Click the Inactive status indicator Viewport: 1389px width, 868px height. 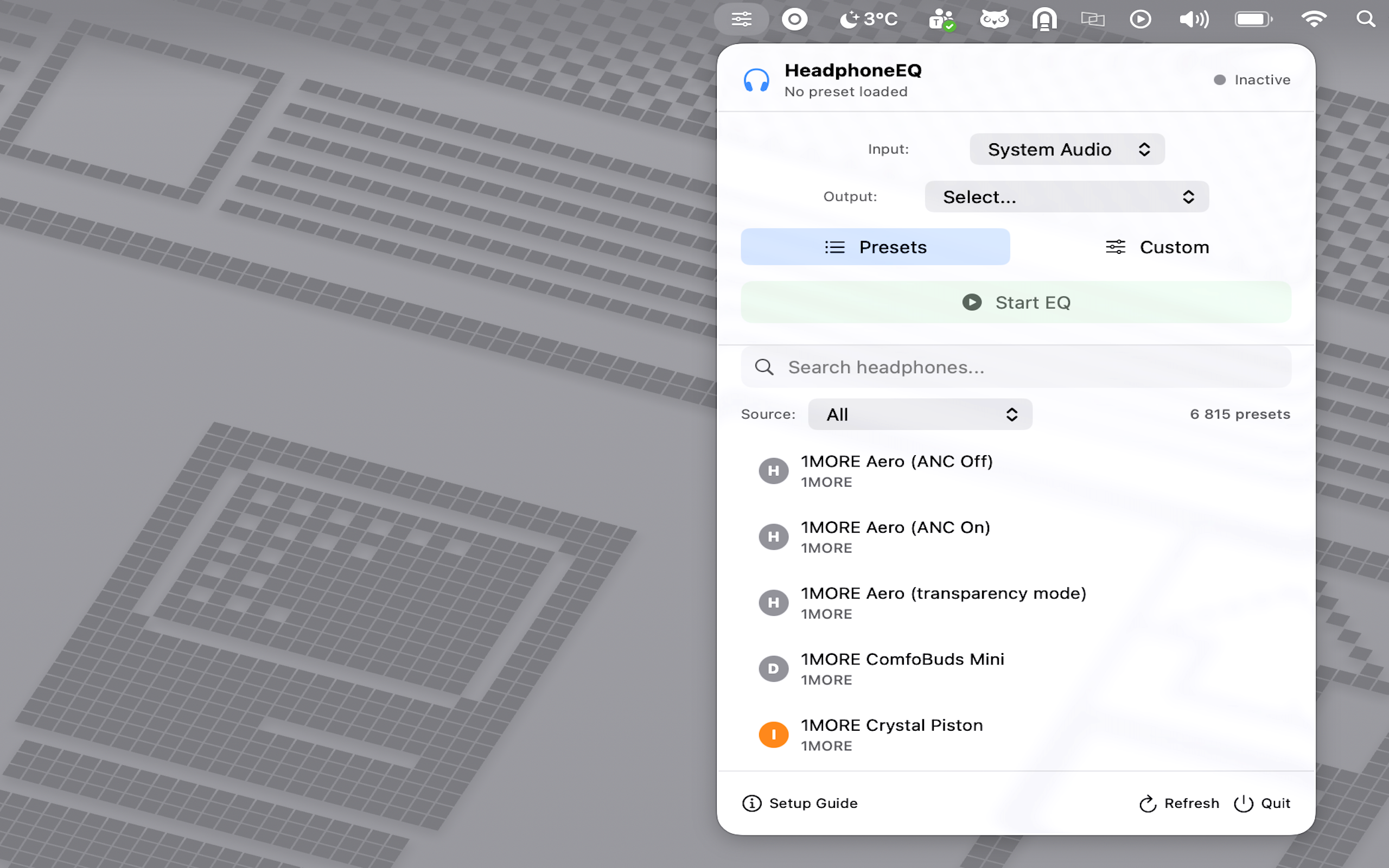tap(1252, 80)
